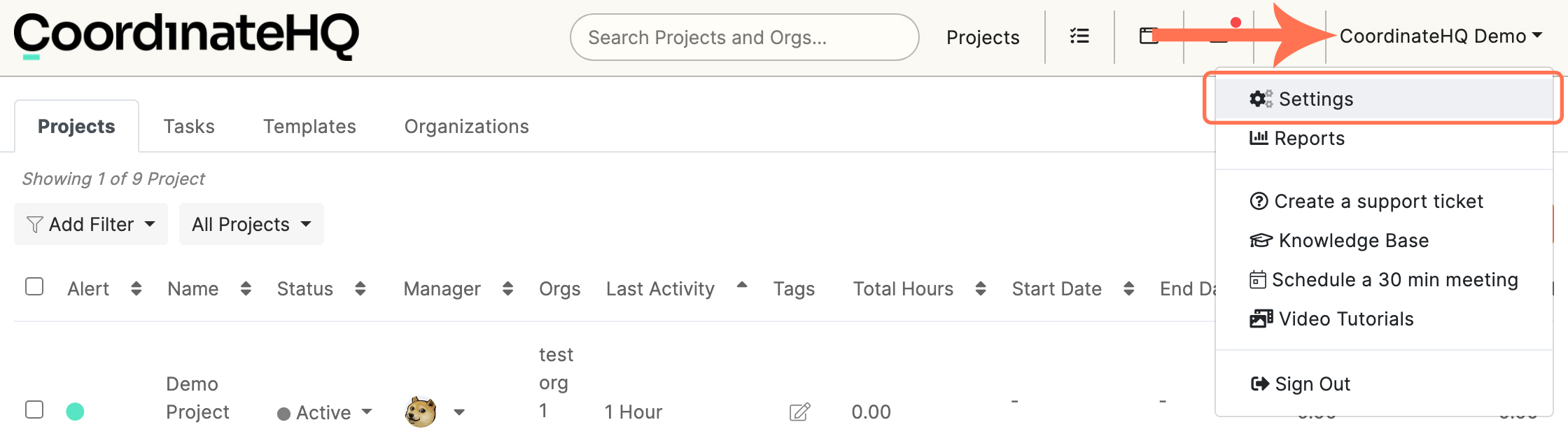
Task: Click the bar chart Reports icon
Action: click(1259, 138)
